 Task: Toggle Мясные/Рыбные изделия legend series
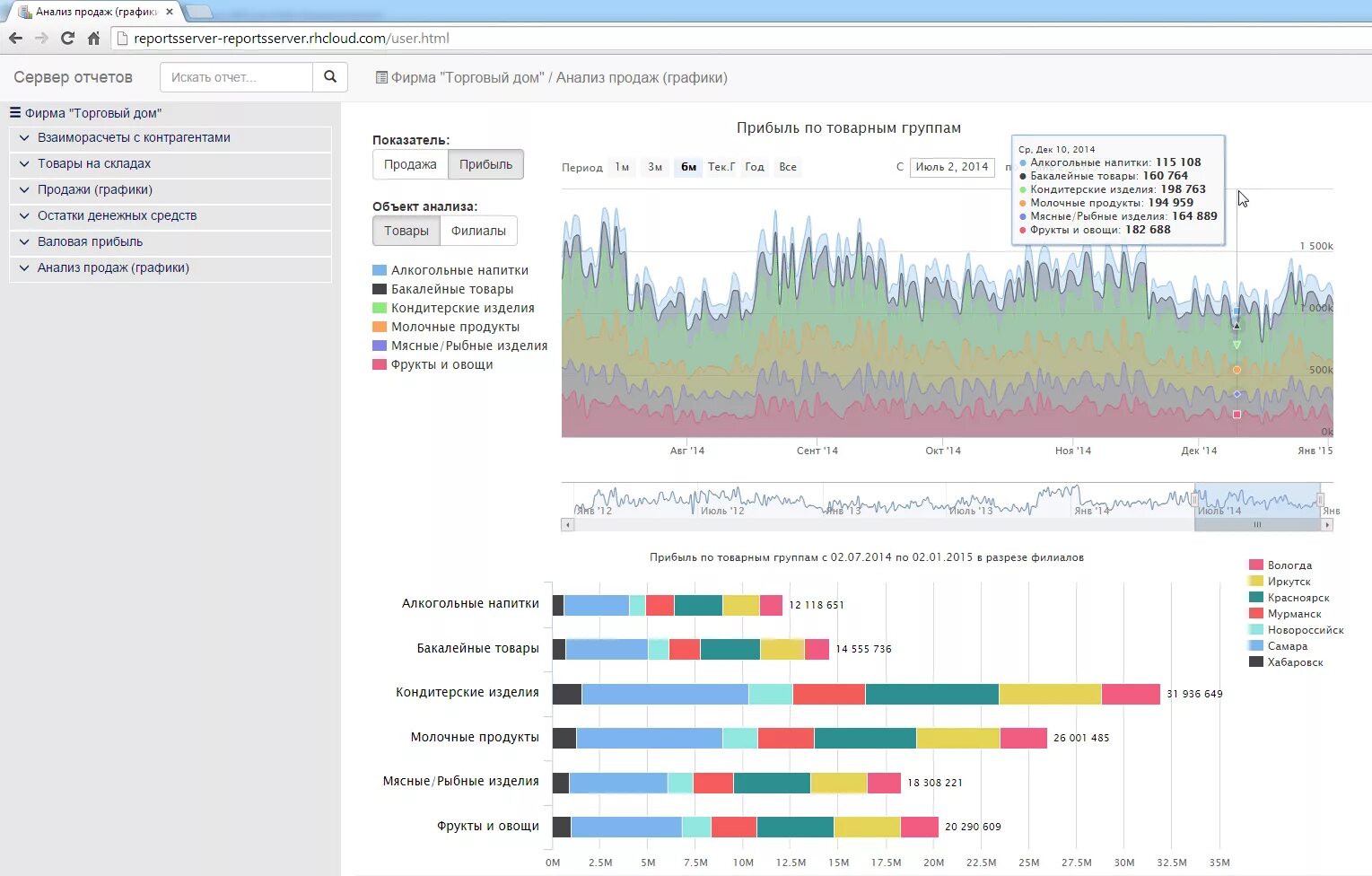coord(459,346)
